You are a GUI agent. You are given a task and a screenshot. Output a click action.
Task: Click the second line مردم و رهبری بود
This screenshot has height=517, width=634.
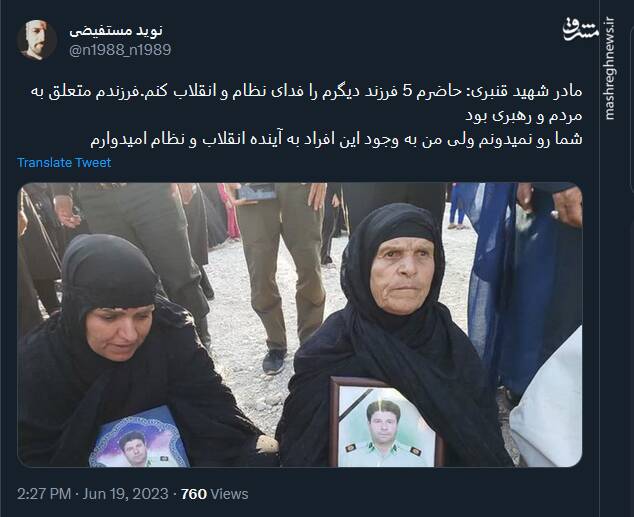[x=524, y=116]
